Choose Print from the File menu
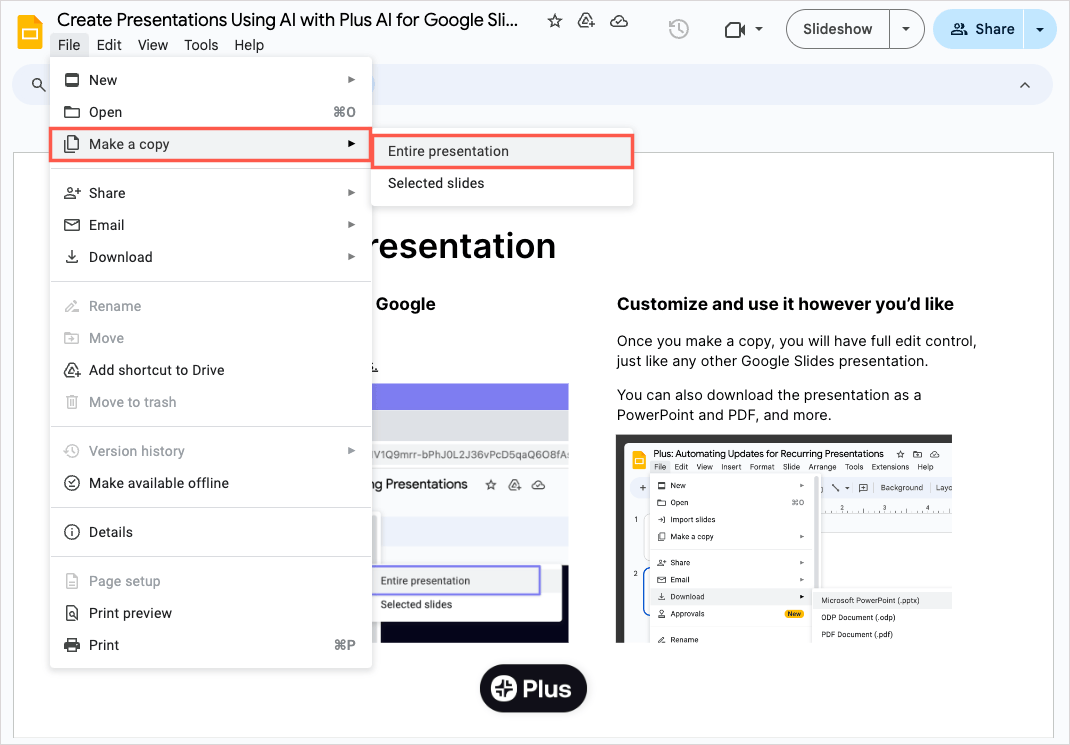The image size is (1070, 745). pyautogui.click(x=211, y=646)
